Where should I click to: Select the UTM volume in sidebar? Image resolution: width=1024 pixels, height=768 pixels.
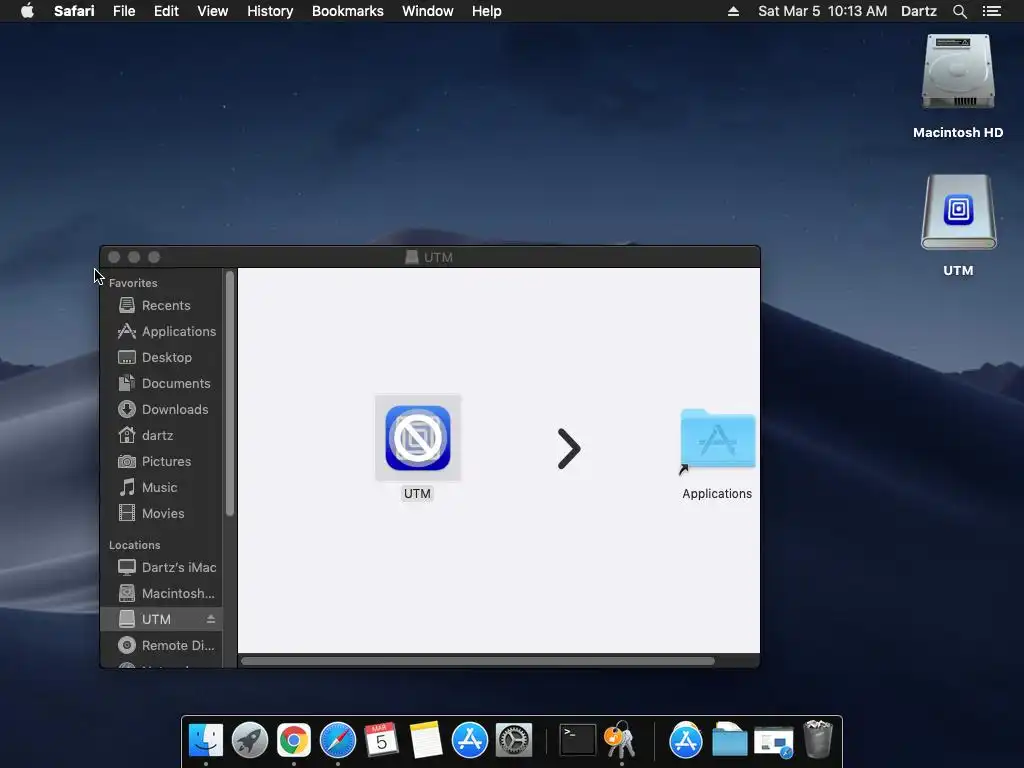tap(161, 619)
